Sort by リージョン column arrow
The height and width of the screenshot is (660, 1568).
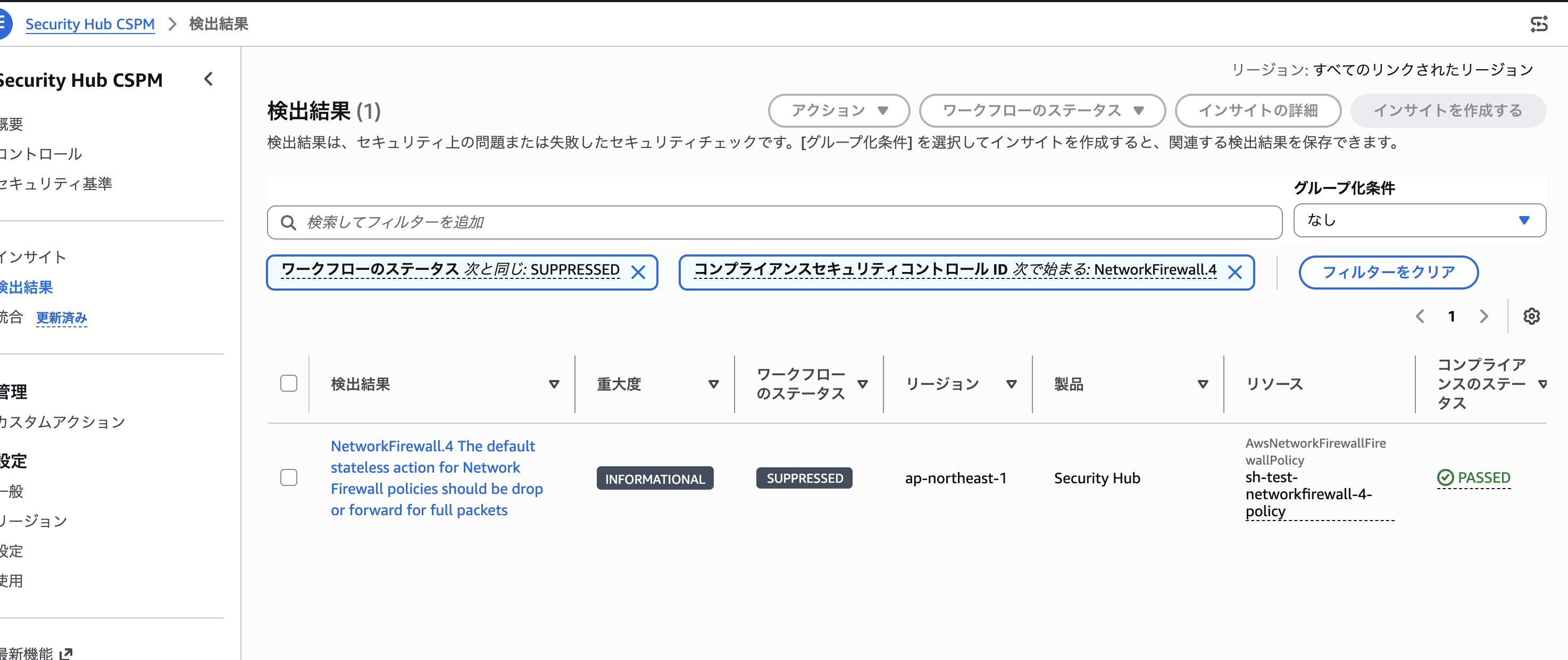(1012, 384)
